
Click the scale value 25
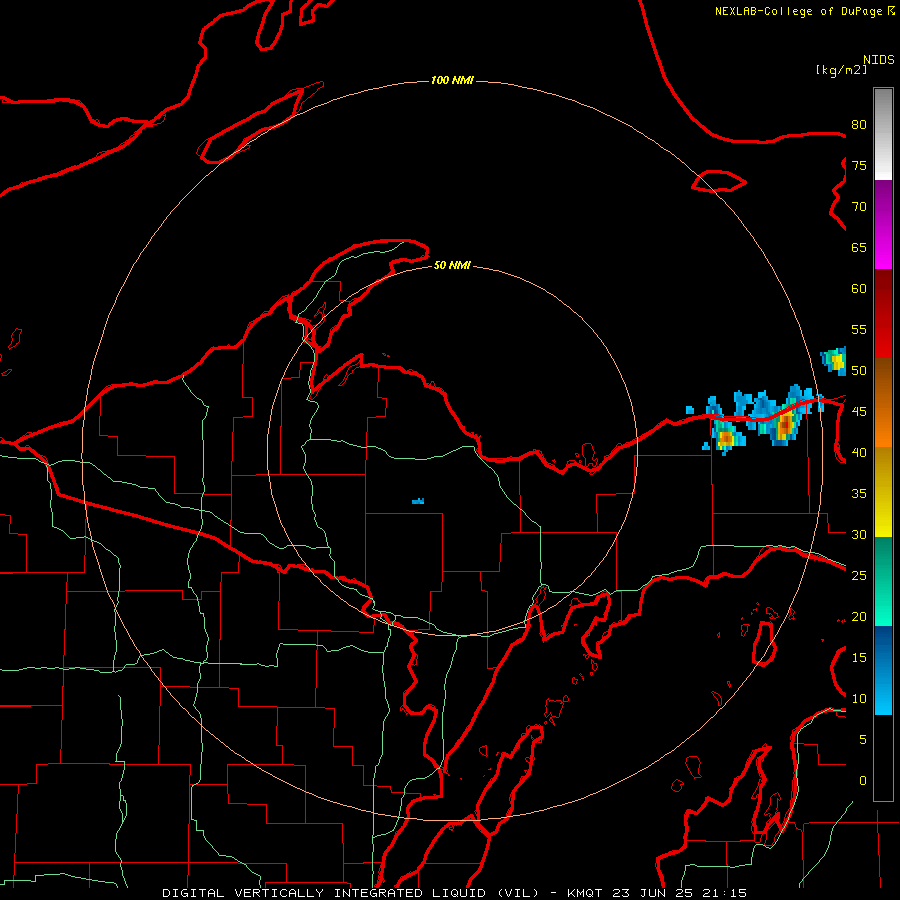pyautogui.click(x=859, y=575)
